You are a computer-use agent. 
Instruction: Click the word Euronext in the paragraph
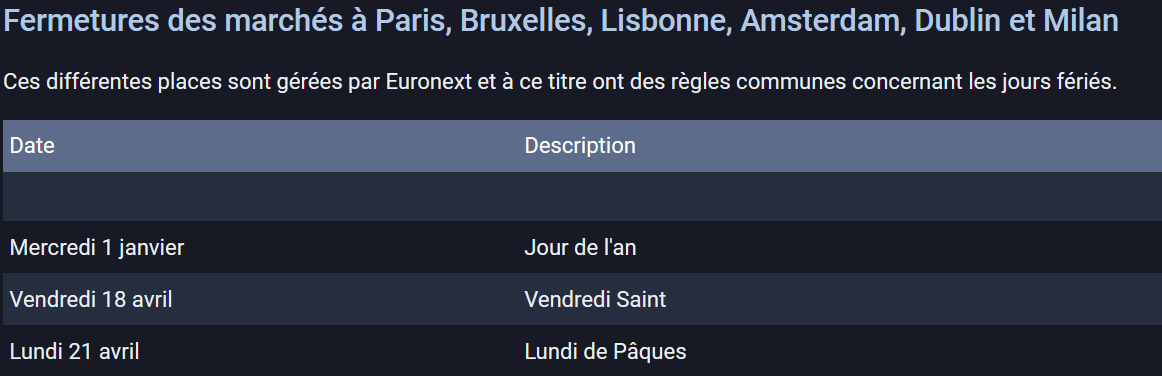(x=429, y=82)
